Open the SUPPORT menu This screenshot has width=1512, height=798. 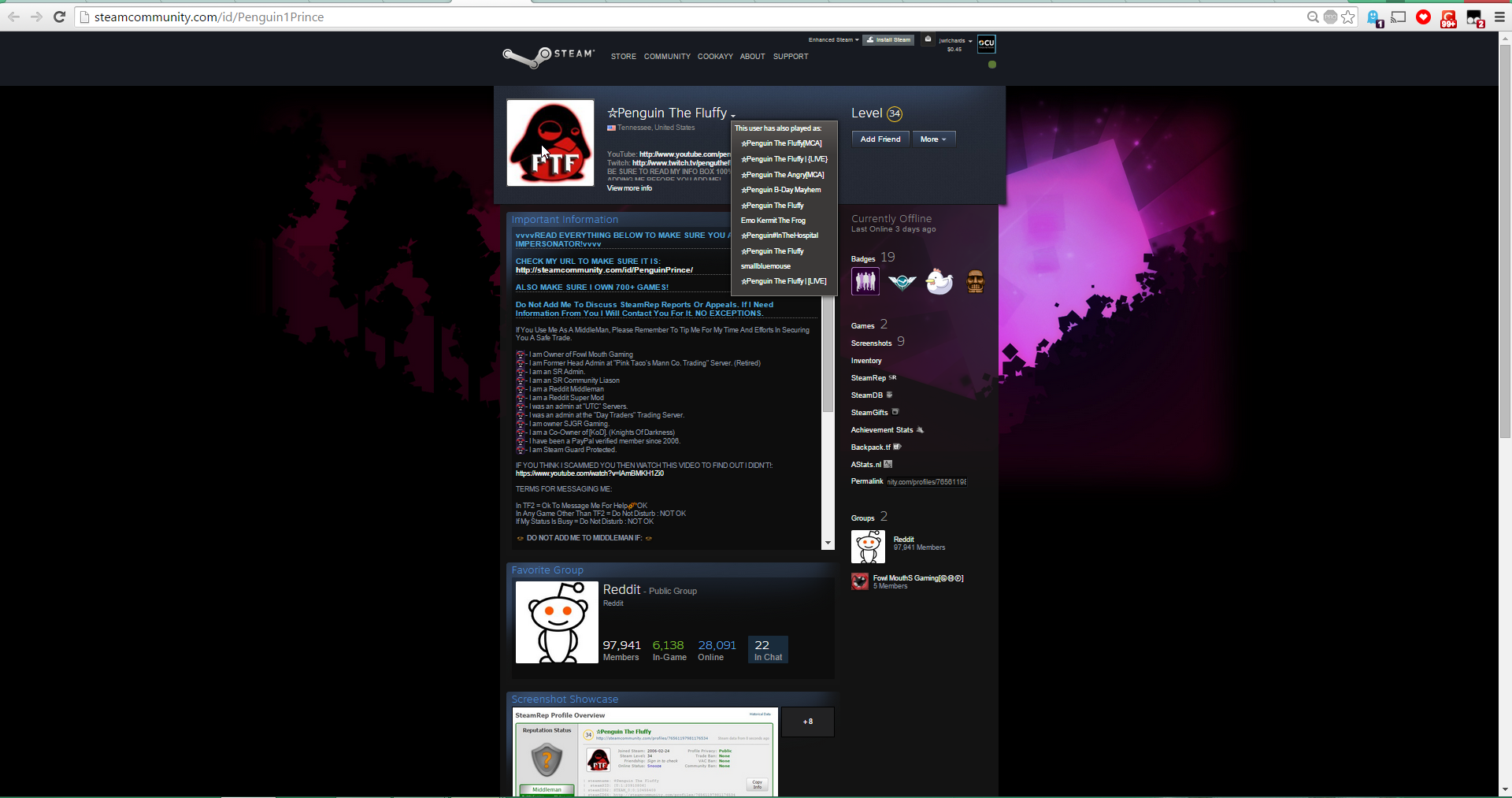[791, 57]
